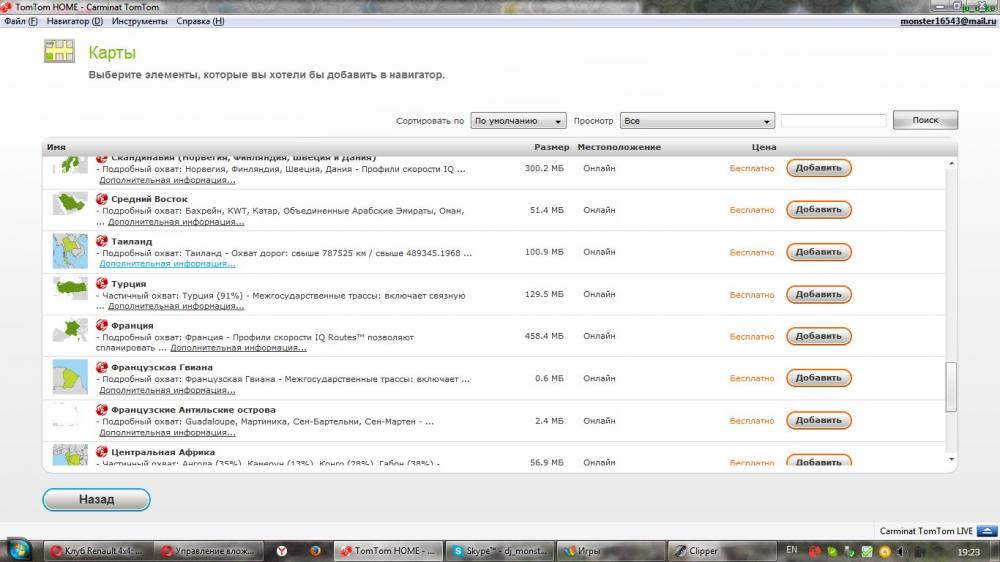Click the Центральная Африка map thumbnail
Screen dimensions: 1000x562
click(x=70, y=455)
